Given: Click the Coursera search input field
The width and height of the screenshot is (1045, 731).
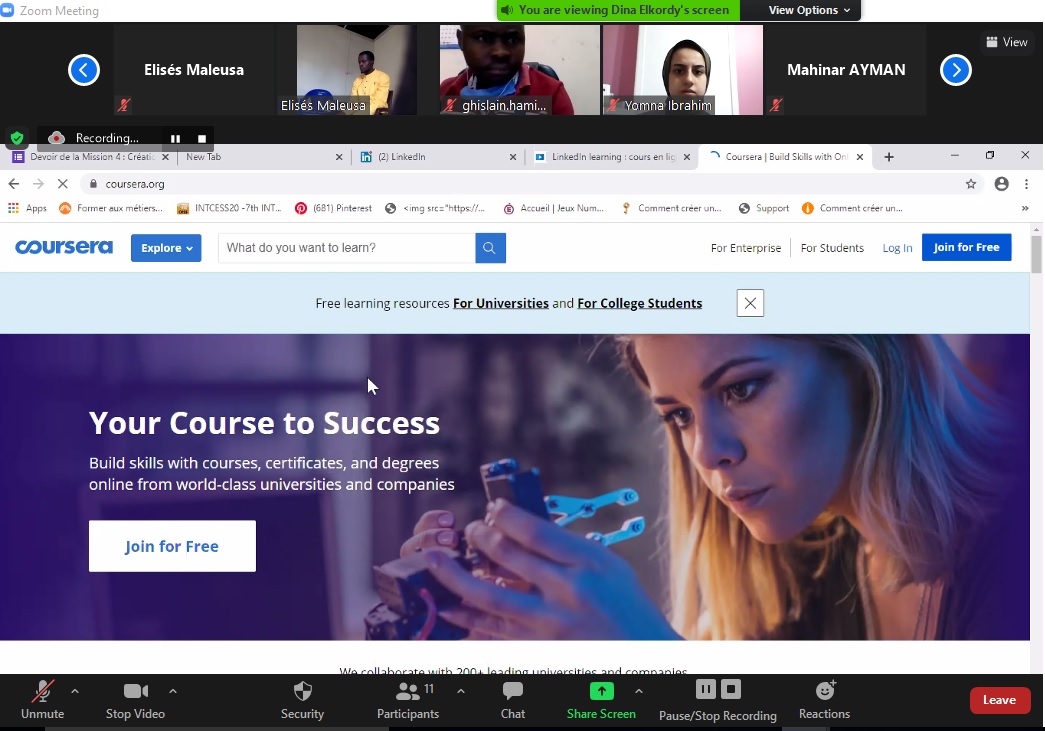Looking at the screenshot, I should coord(346,248).
